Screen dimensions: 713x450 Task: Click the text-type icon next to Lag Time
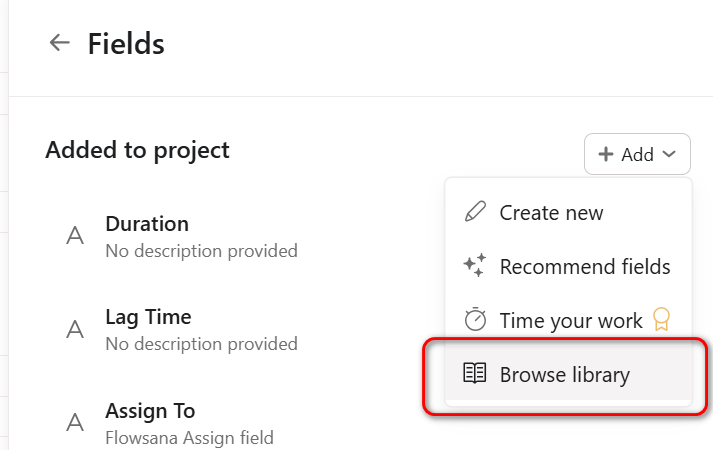point(74,329)
